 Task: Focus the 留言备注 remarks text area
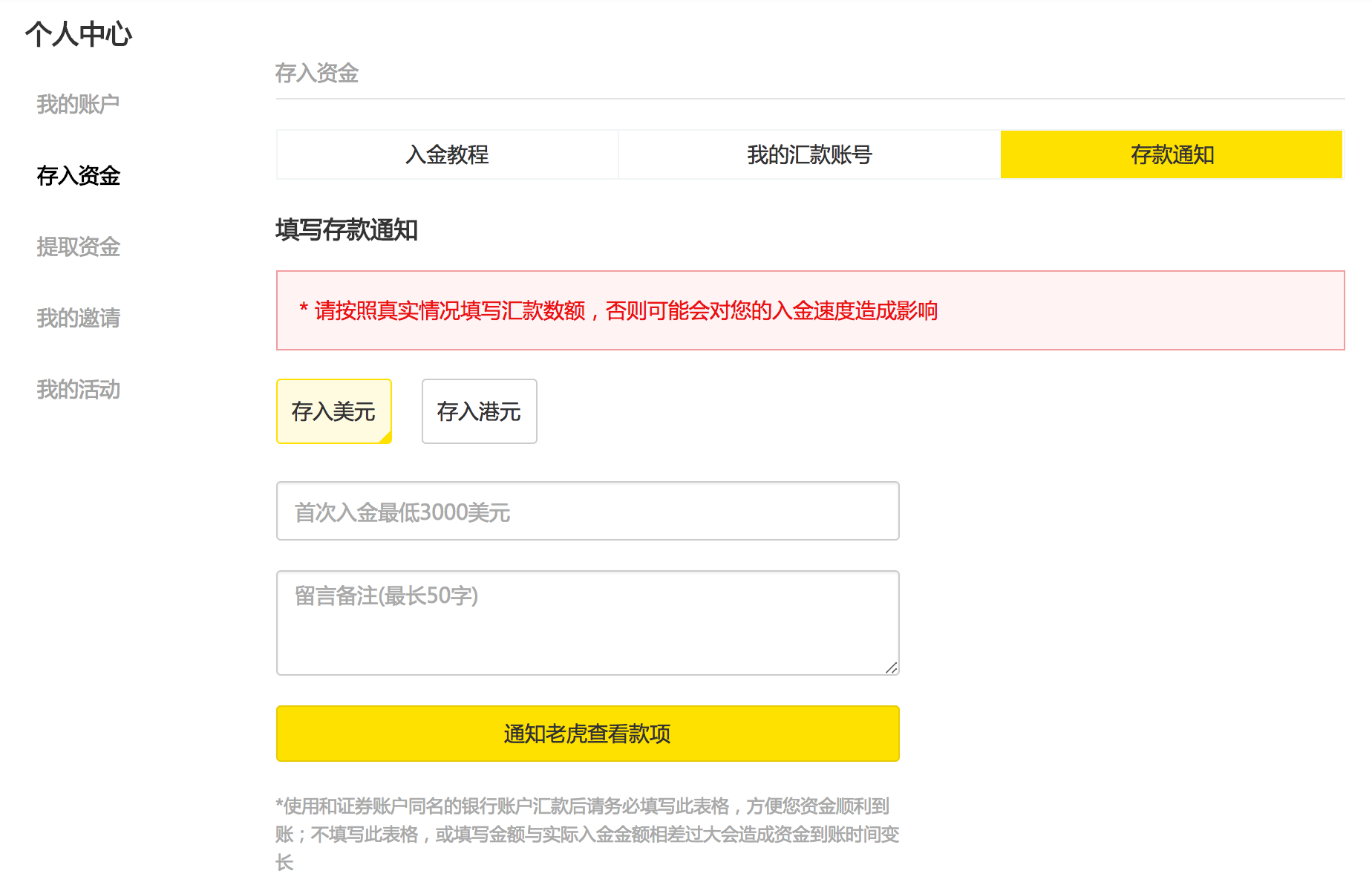(x=587, y=623)
